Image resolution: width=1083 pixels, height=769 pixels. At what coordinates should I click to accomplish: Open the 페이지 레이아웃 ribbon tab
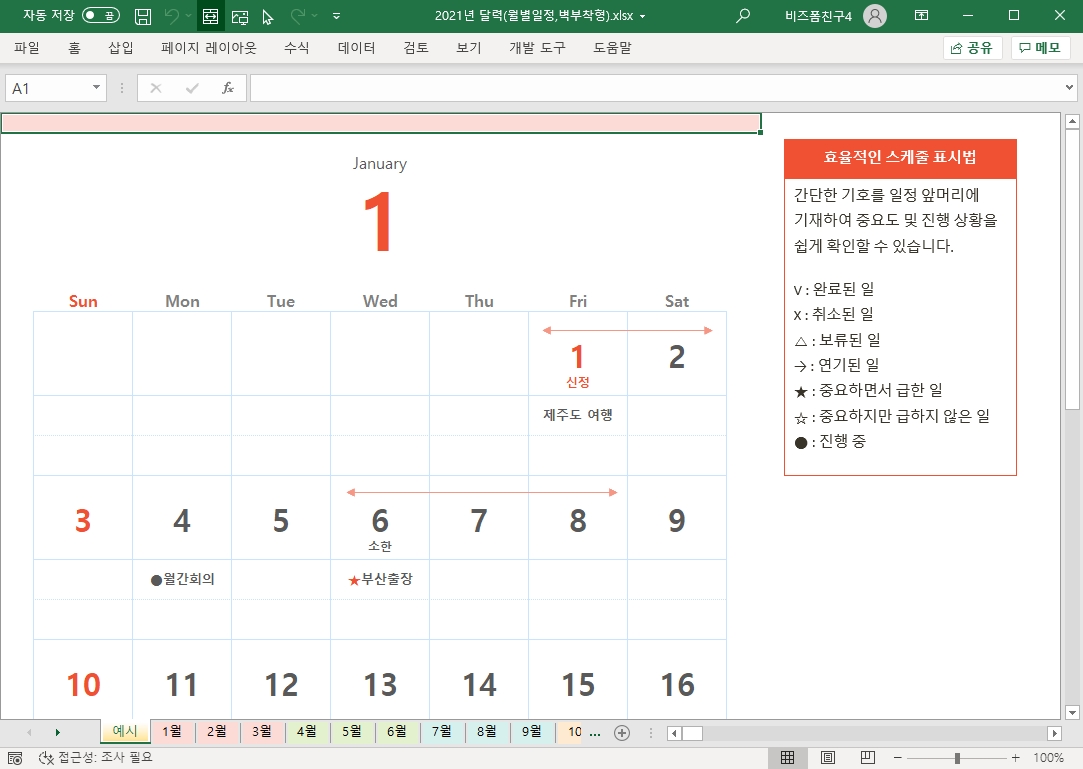tap(209, 48)
